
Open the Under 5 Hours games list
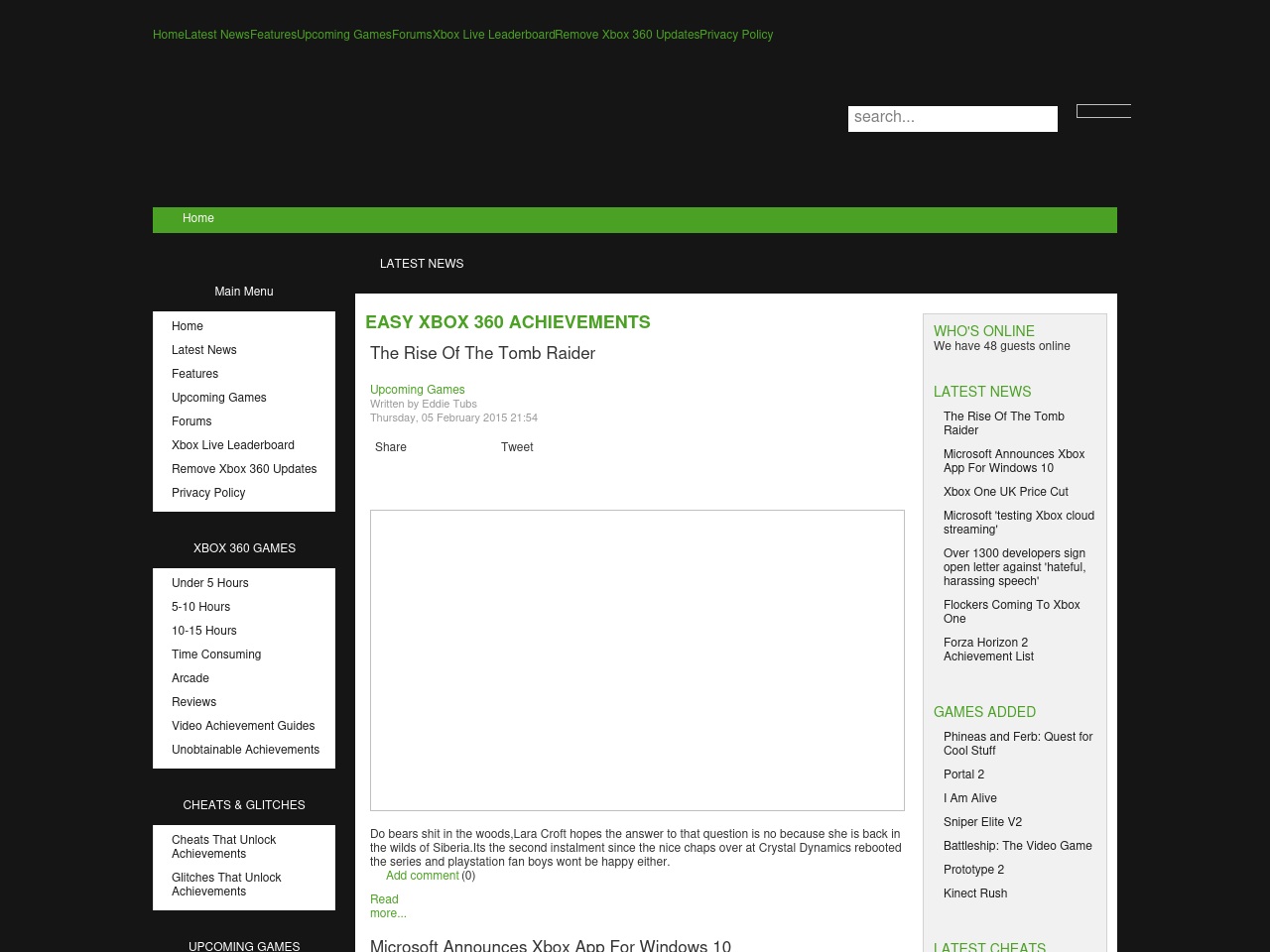(210, 583)
